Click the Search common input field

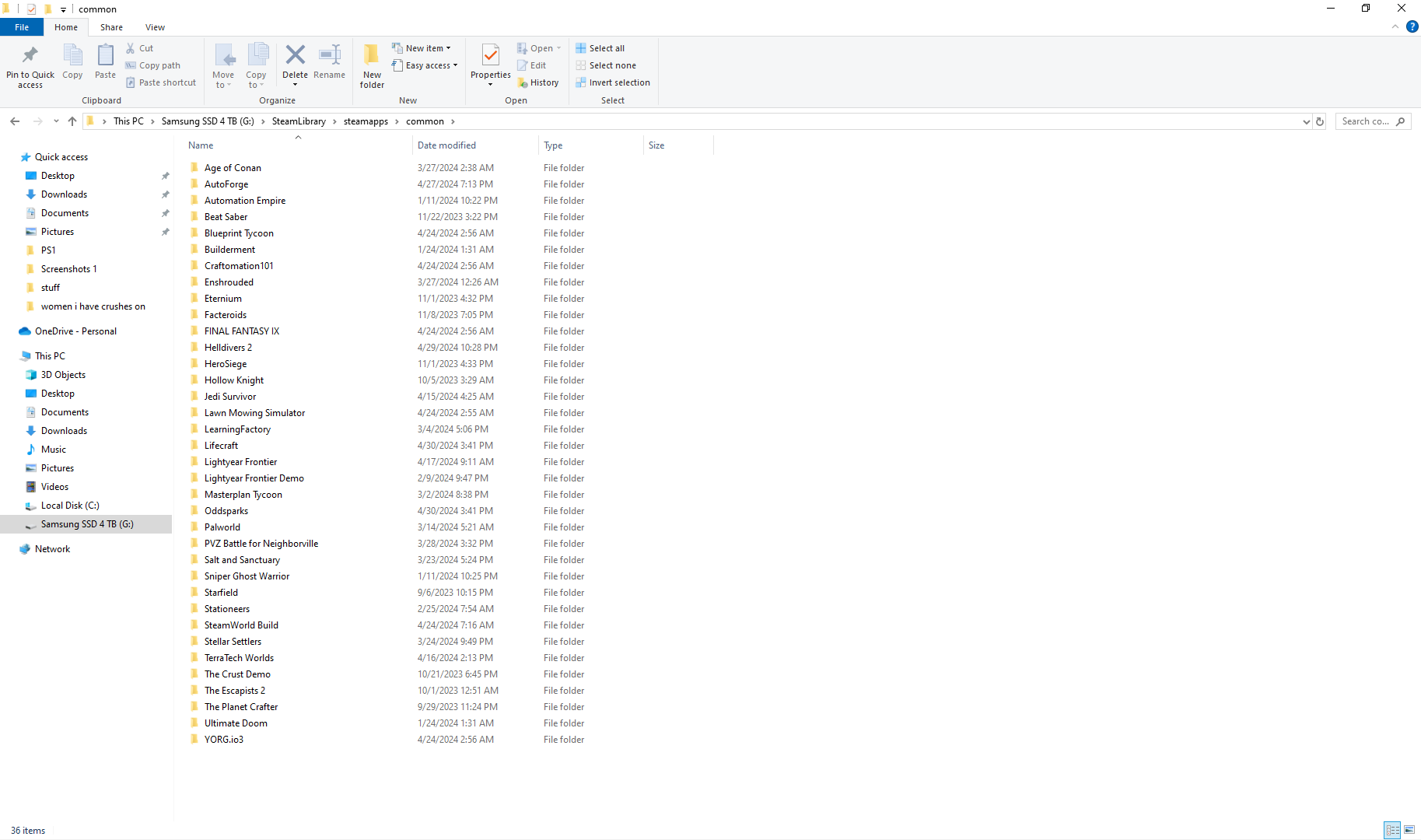(x=1365, y=121)
